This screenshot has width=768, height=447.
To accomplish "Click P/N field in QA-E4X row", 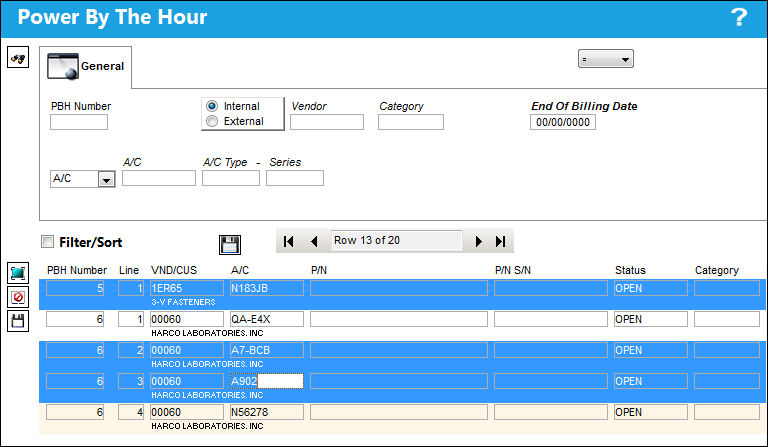I will (x=399, y=319).
